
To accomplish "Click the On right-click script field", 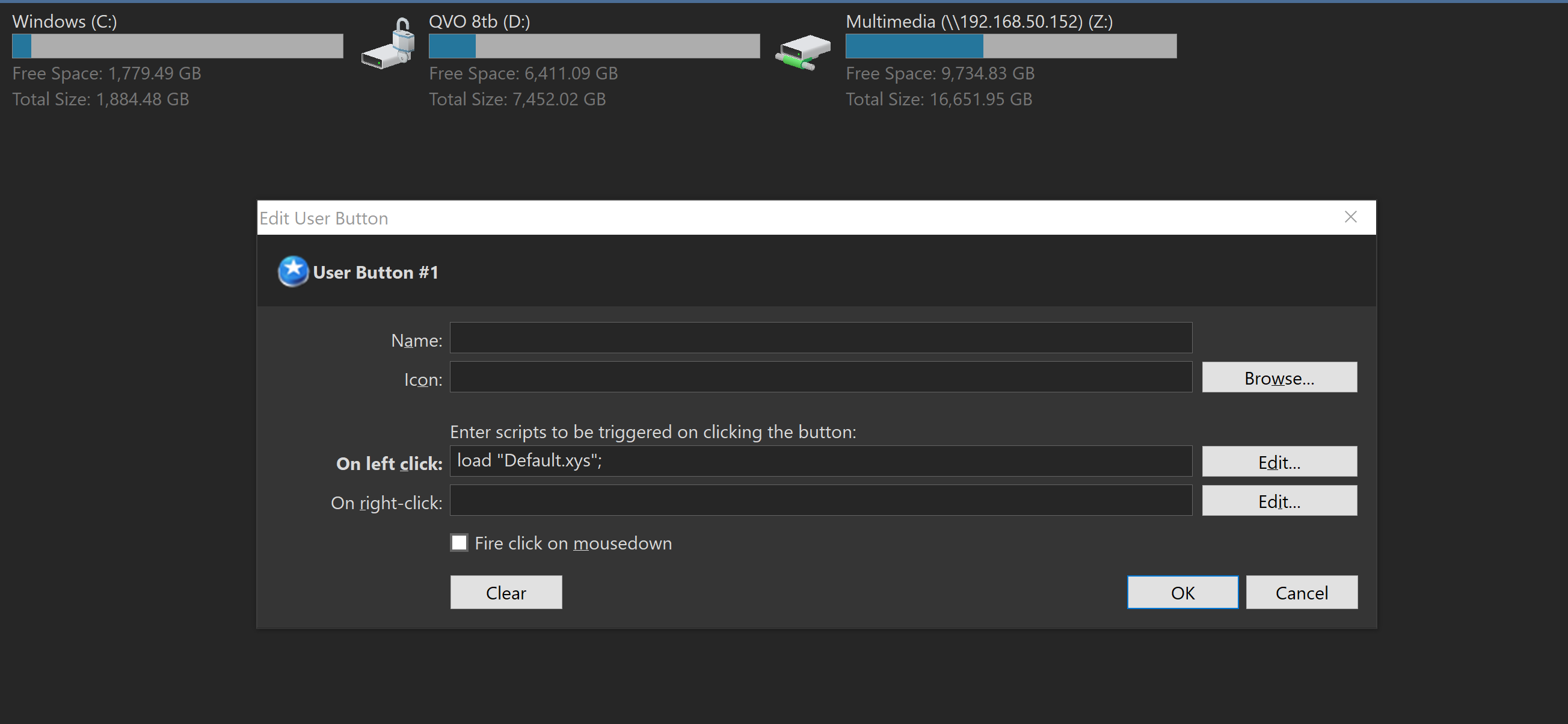I will pos(820,501).
